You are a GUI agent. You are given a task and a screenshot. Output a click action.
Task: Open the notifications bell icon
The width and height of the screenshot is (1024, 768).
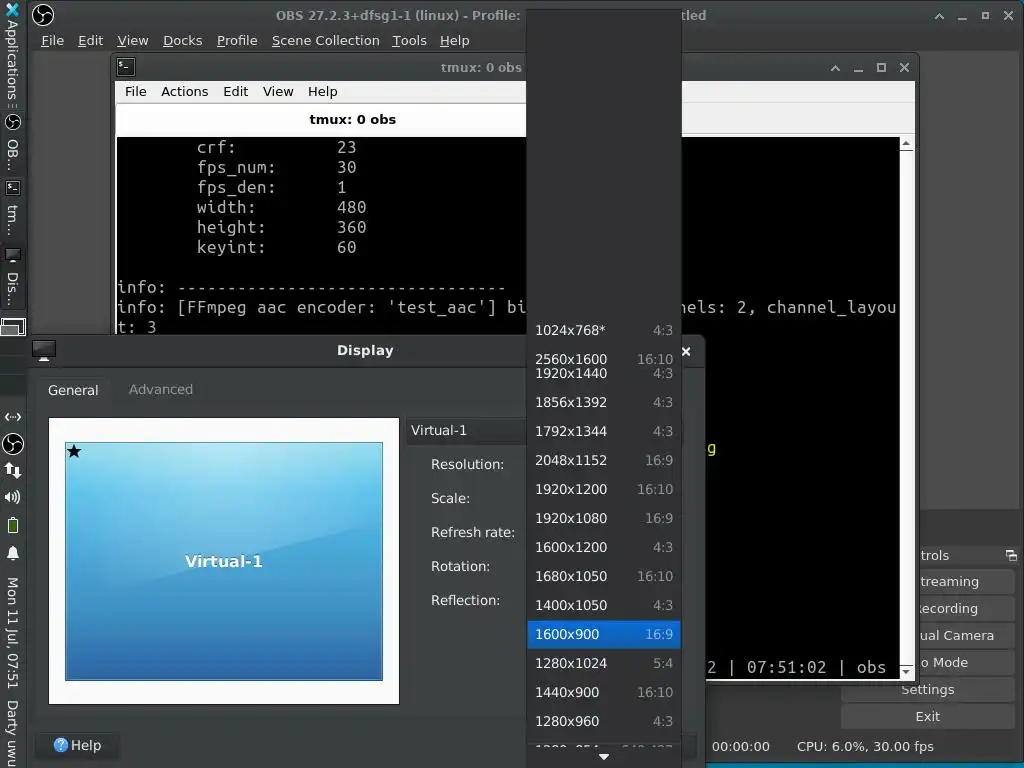coord(12,553)
